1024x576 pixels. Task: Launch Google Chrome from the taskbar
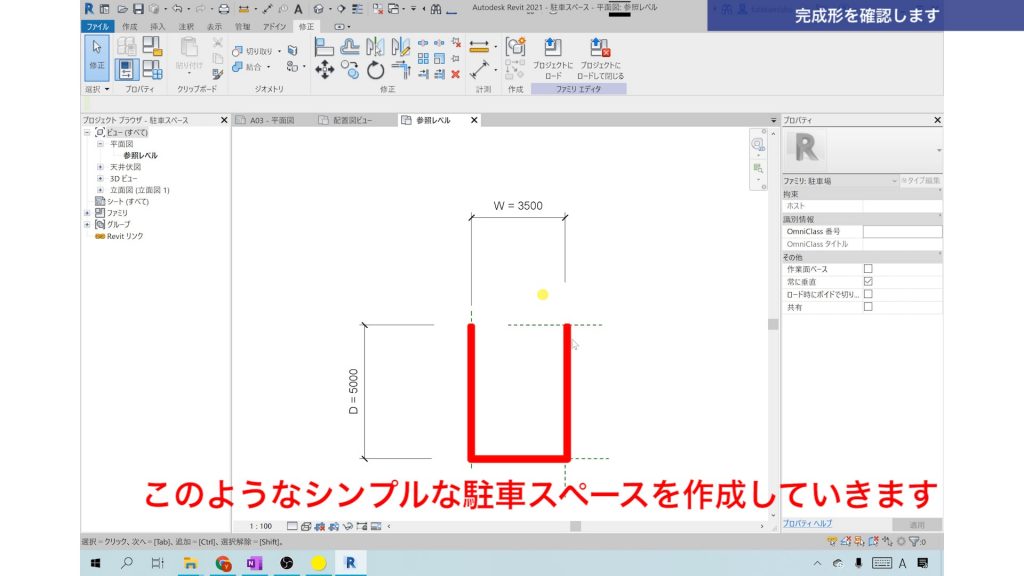click(x=222, y=562)
